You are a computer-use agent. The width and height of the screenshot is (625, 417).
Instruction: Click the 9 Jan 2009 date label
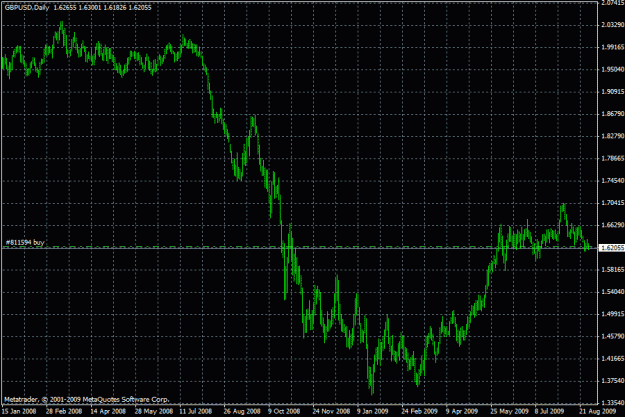point(372,411)
